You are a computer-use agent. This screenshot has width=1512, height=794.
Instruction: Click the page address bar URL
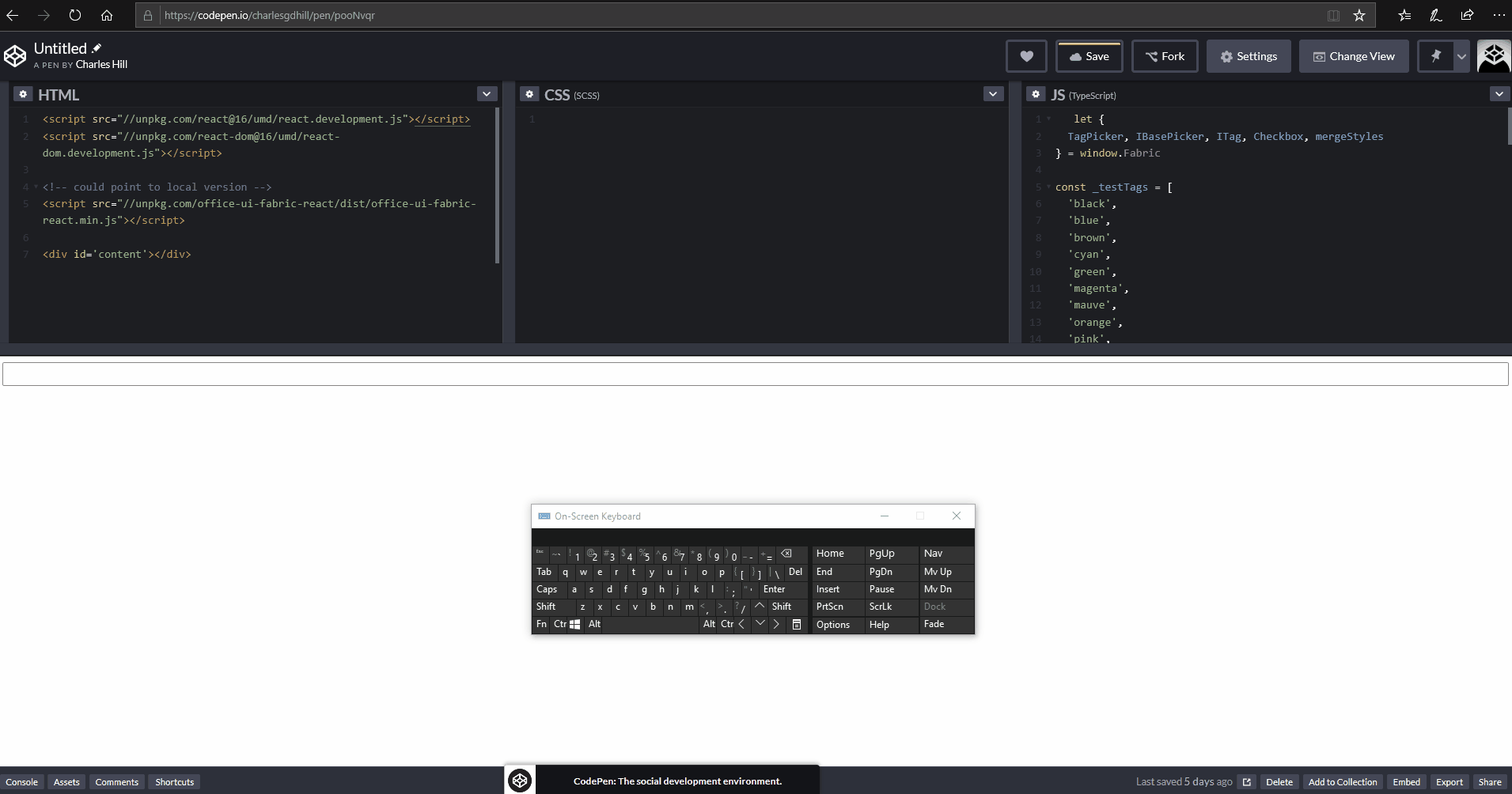tap(268, 15)
